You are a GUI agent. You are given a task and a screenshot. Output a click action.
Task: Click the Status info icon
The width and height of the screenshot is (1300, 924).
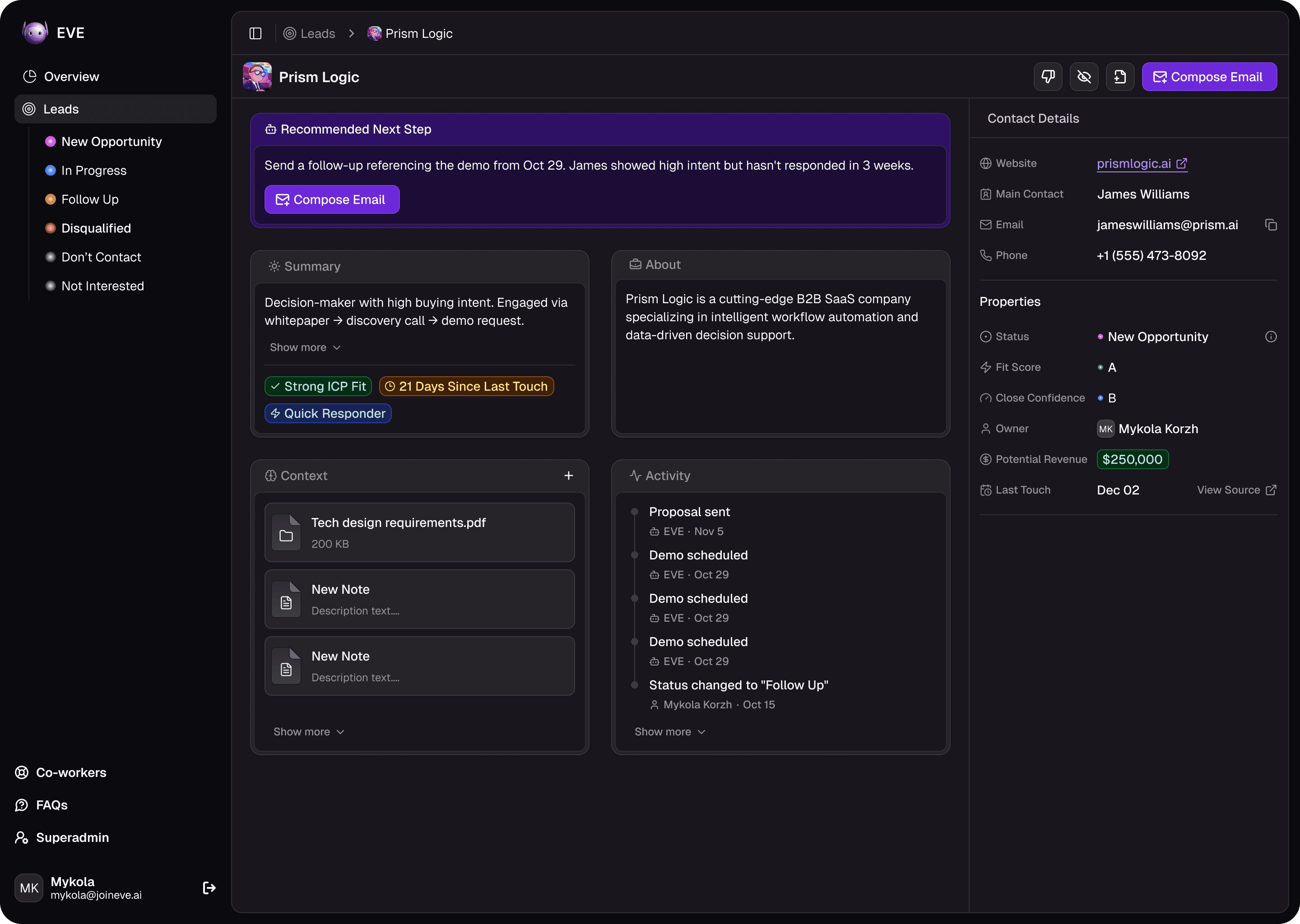coord(1270,337)
